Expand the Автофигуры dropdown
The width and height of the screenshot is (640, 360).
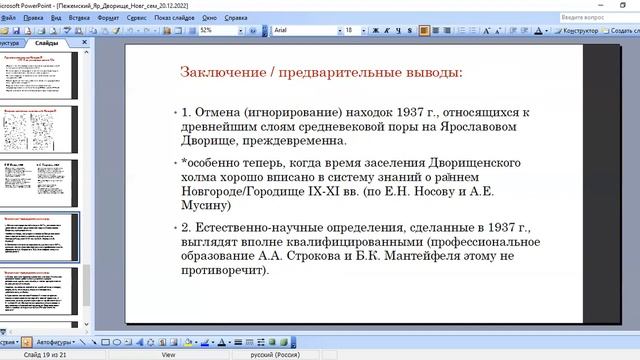point(56,342)
